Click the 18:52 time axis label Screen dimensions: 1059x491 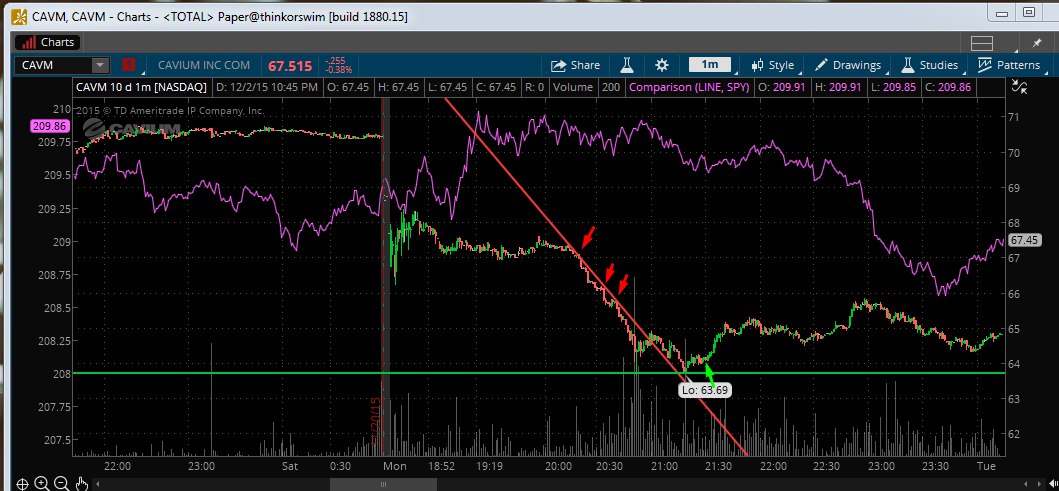pyautogui.click(x=440, y=466)
